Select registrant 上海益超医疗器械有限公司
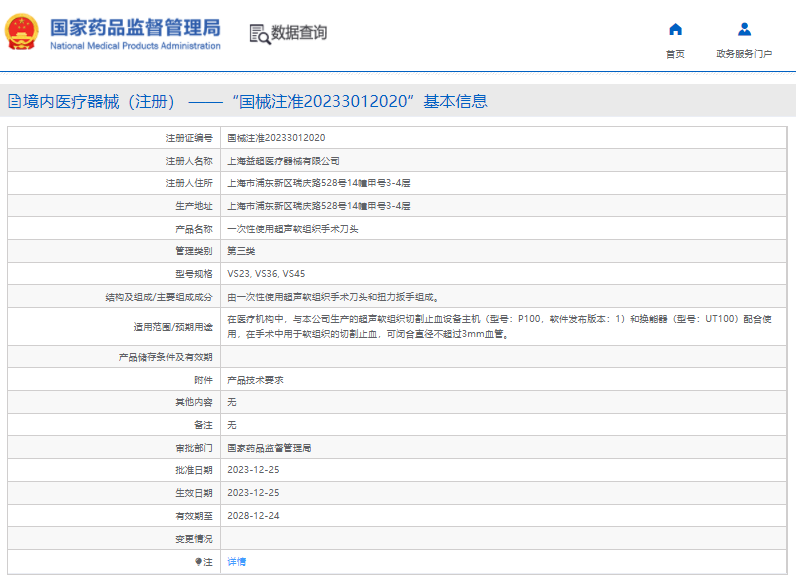This screenshot has width=796, height=581. [283, 161]
